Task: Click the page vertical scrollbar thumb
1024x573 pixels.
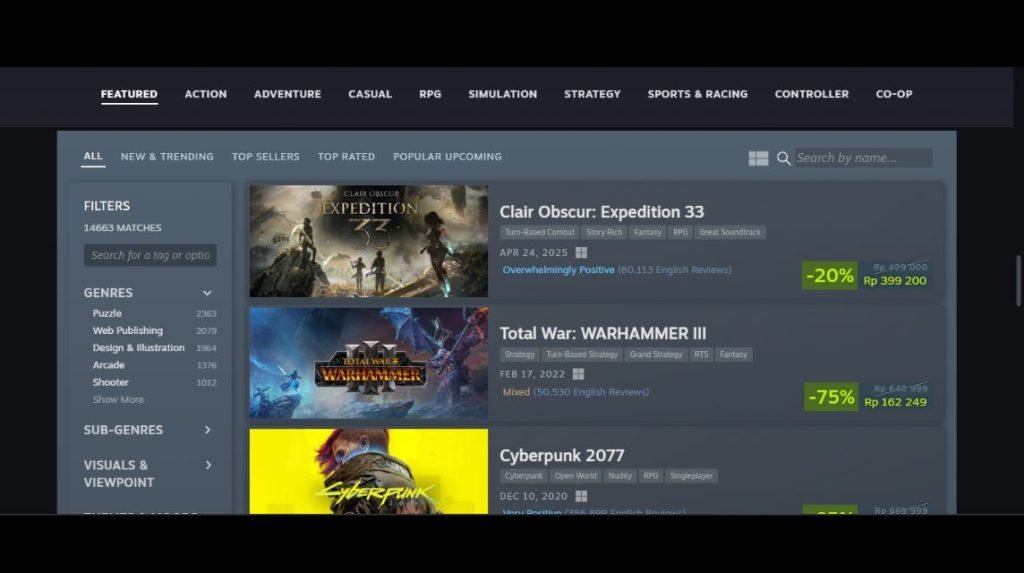Action: pyautogui.click(x=1018, y=280)
